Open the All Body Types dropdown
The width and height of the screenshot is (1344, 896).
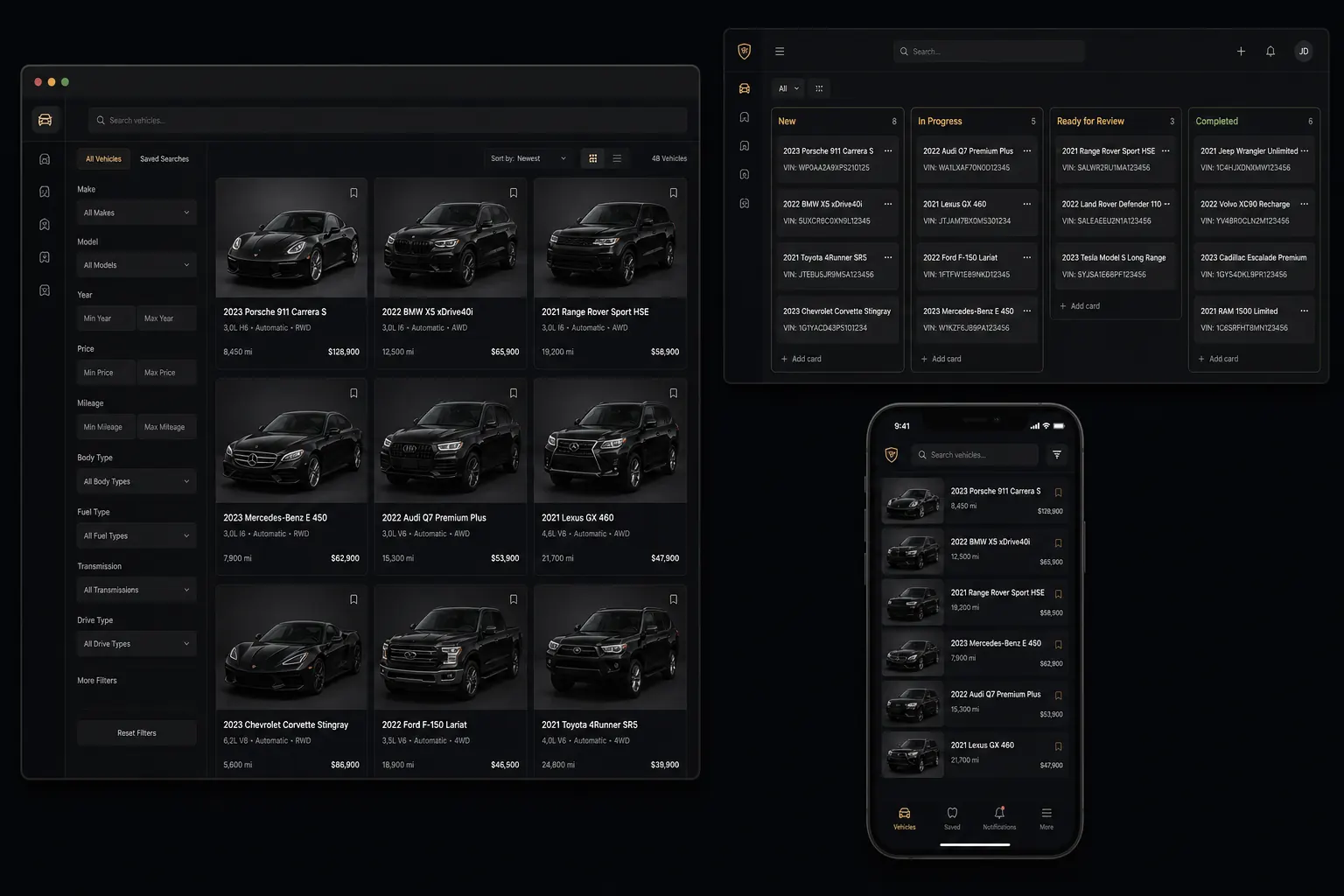pos(136,481)
